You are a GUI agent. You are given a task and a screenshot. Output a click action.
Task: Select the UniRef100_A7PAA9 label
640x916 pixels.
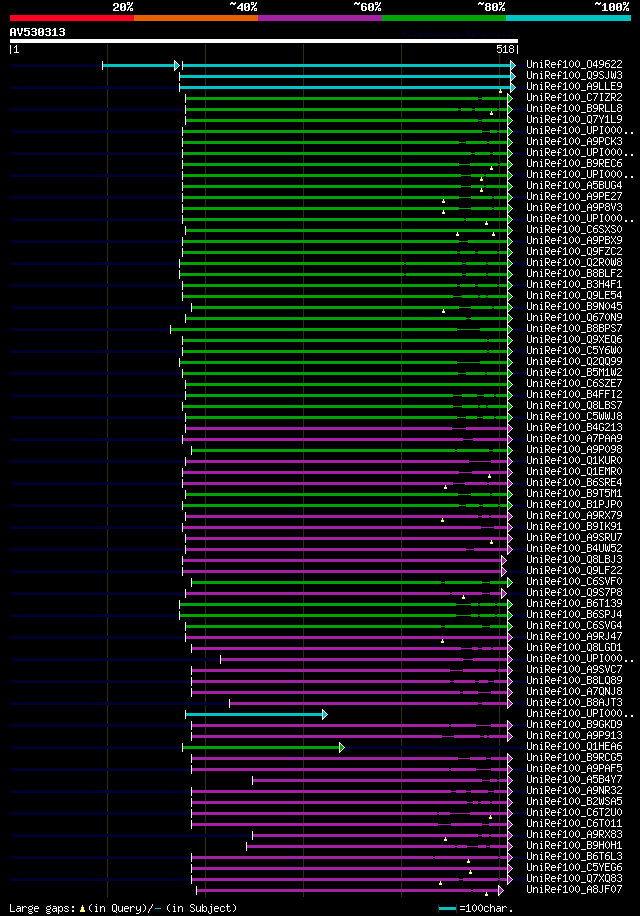tap(574, 439)
